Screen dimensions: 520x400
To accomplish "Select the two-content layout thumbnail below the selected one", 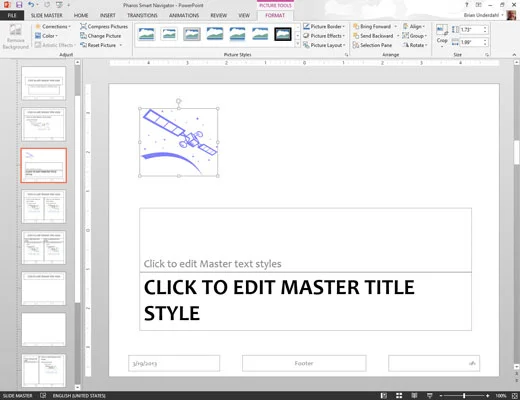I will [44, 206].
